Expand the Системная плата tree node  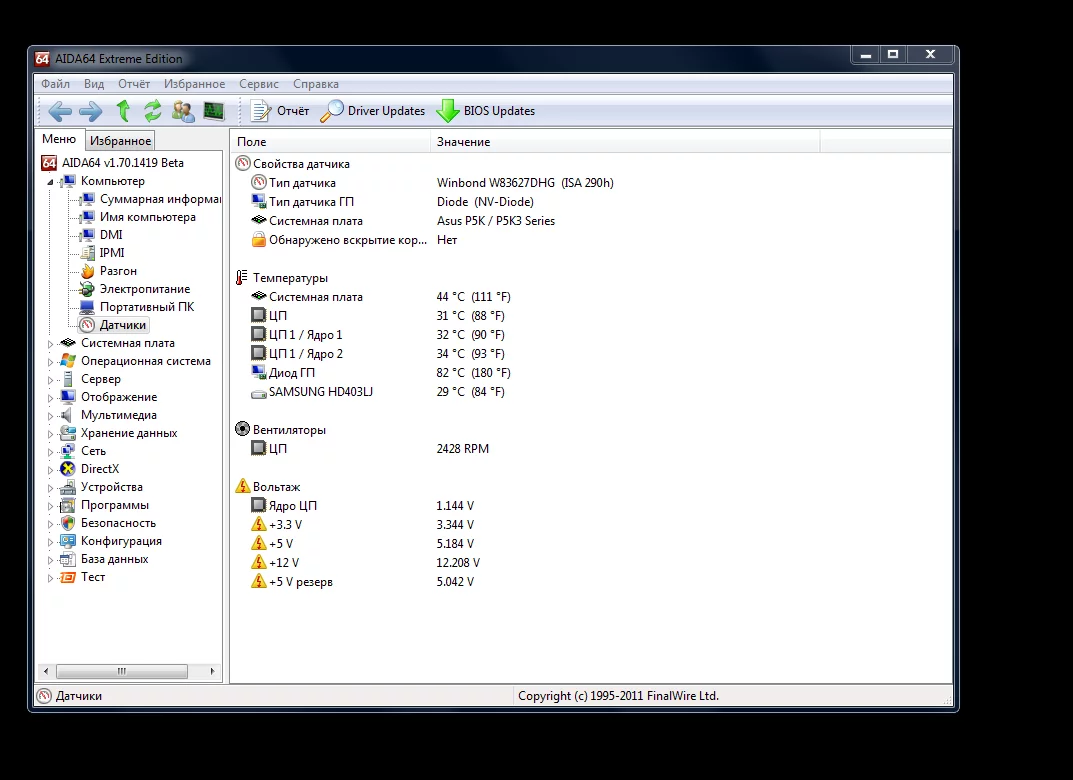pos(51,344)
